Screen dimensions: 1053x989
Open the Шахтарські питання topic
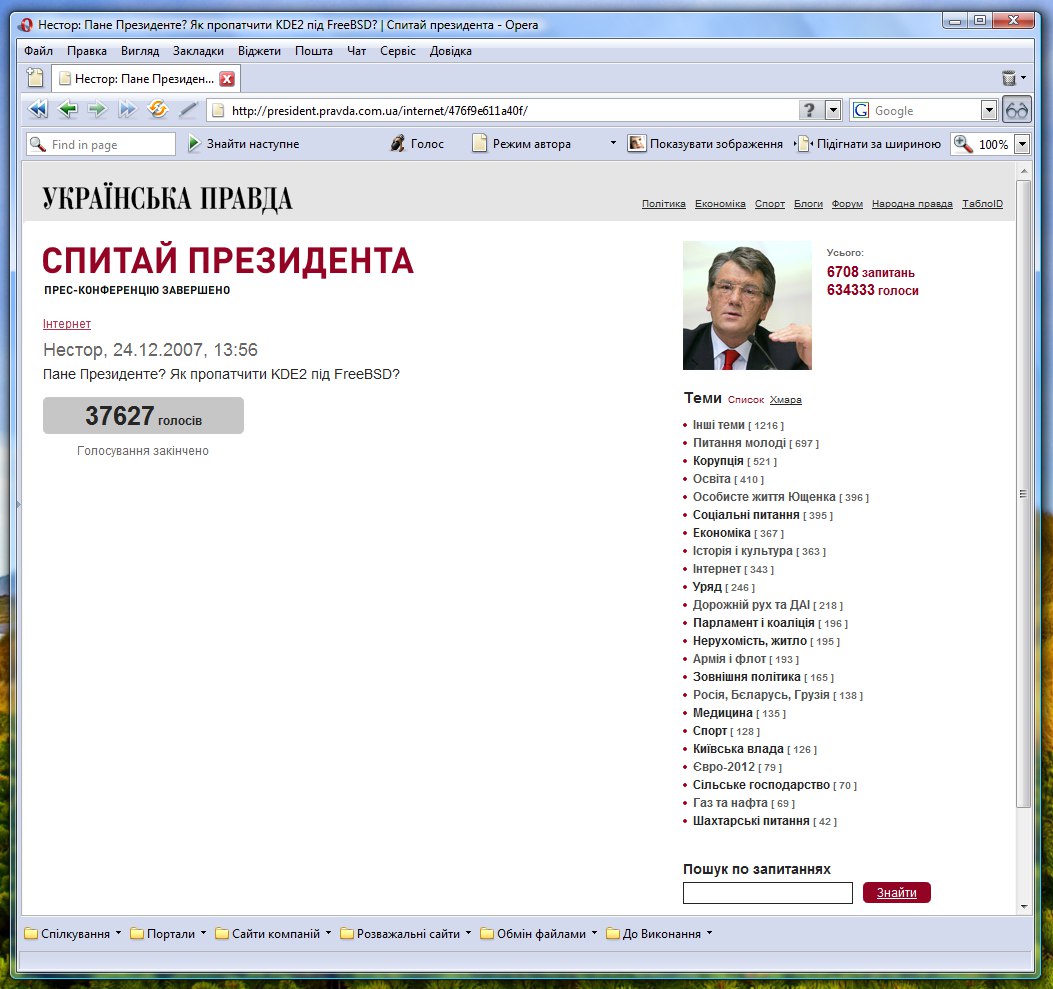pyautogui.click(x=751, y=820)
